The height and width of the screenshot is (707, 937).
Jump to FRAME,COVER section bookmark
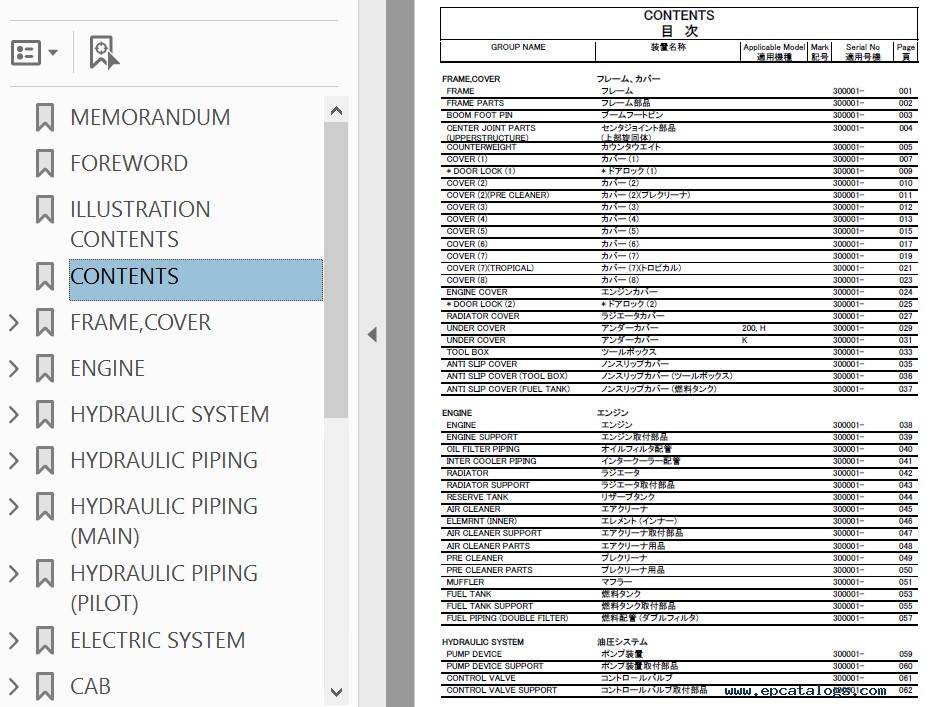140,323
